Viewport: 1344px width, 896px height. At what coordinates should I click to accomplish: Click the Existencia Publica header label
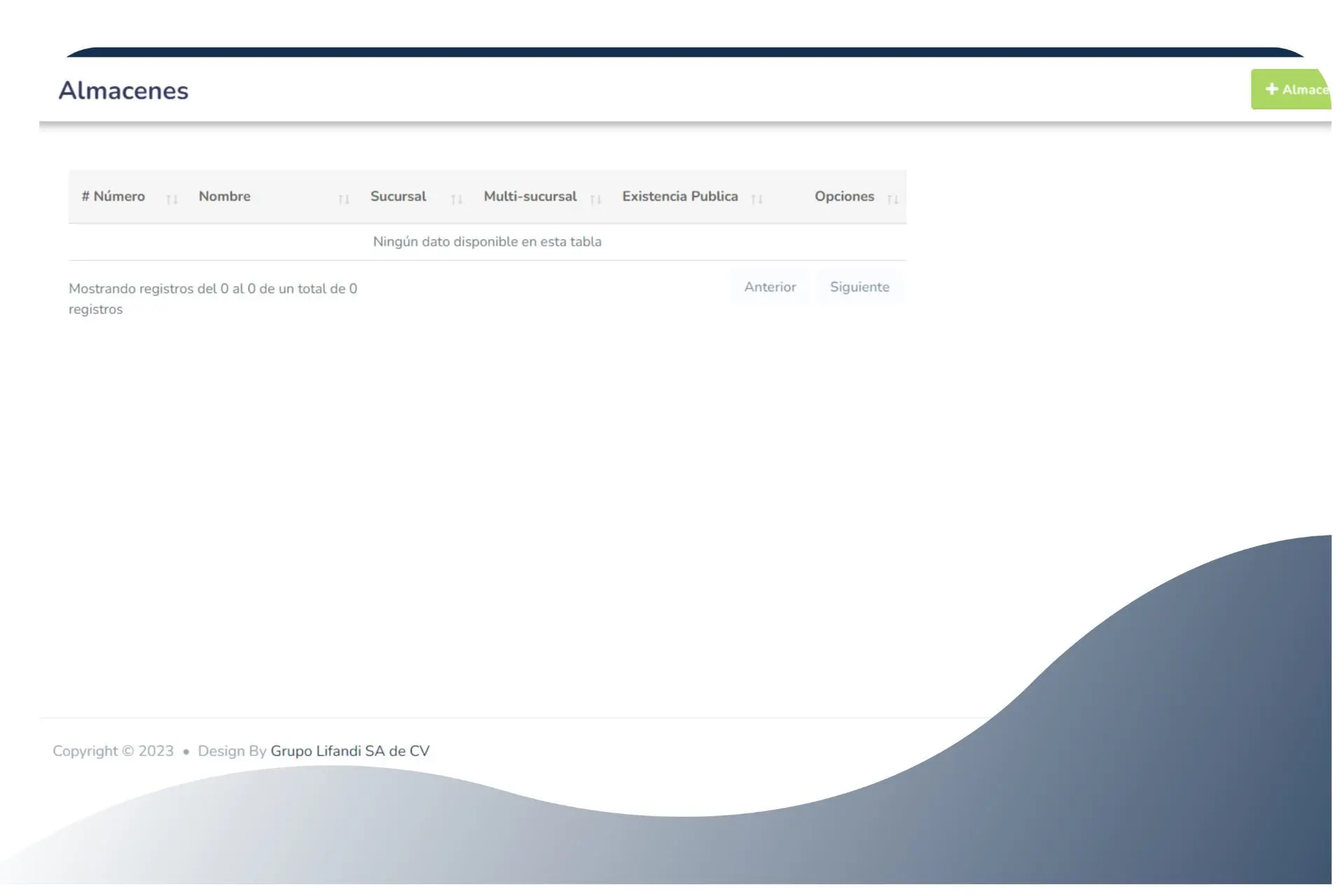(680, 197)
